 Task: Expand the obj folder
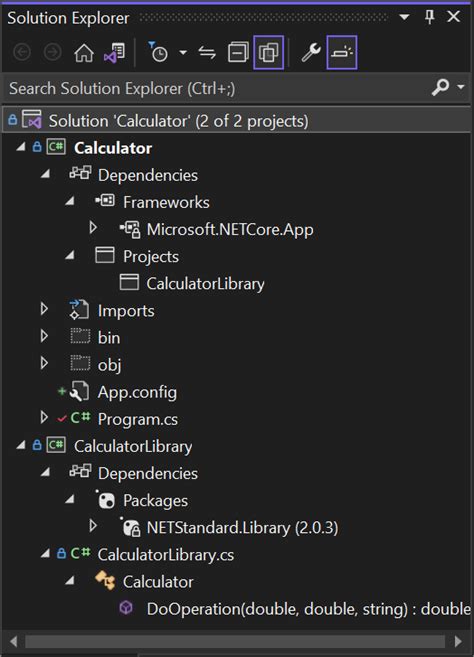[x=44, y=363]
